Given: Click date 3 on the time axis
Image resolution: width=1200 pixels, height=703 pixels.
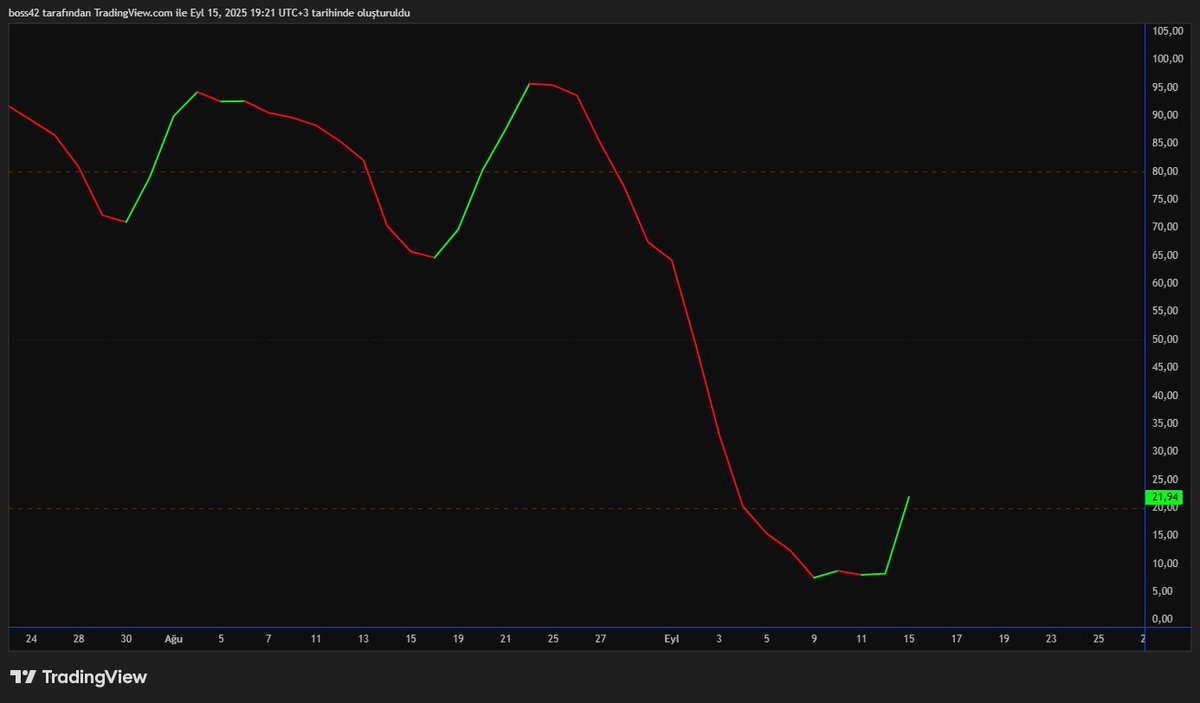Looking at the screenshot, I should [x=719, y=638].
